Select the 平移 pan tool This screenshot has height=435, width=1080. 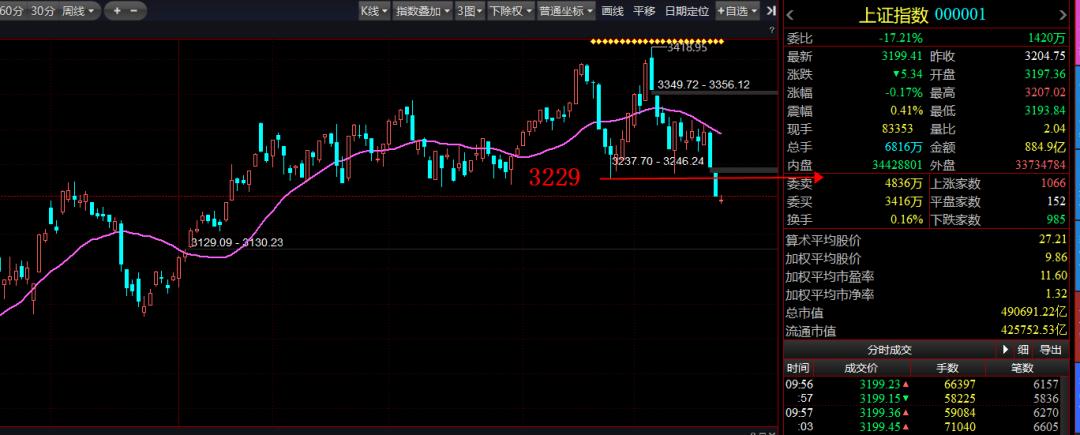[x=644, y=10]
